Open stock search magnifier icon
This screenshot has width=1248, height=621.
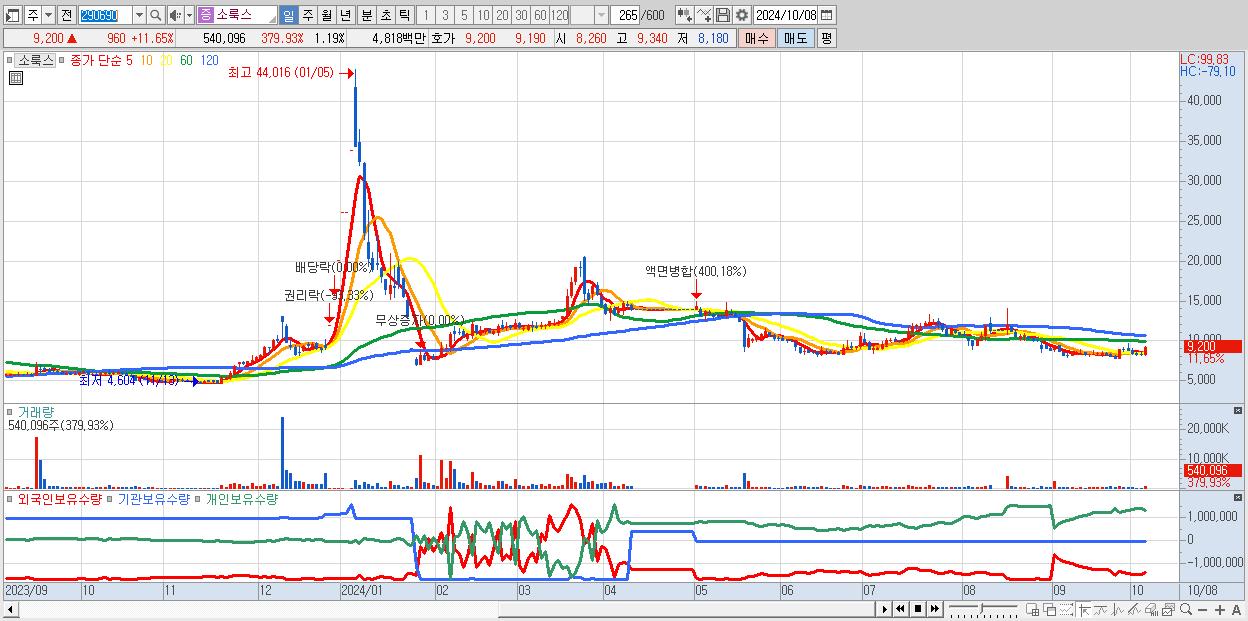click(x=156, y=15)
